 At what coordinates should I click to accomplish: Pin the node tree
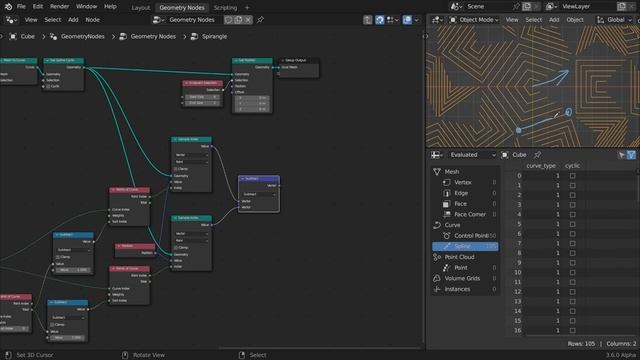[260, 20]
